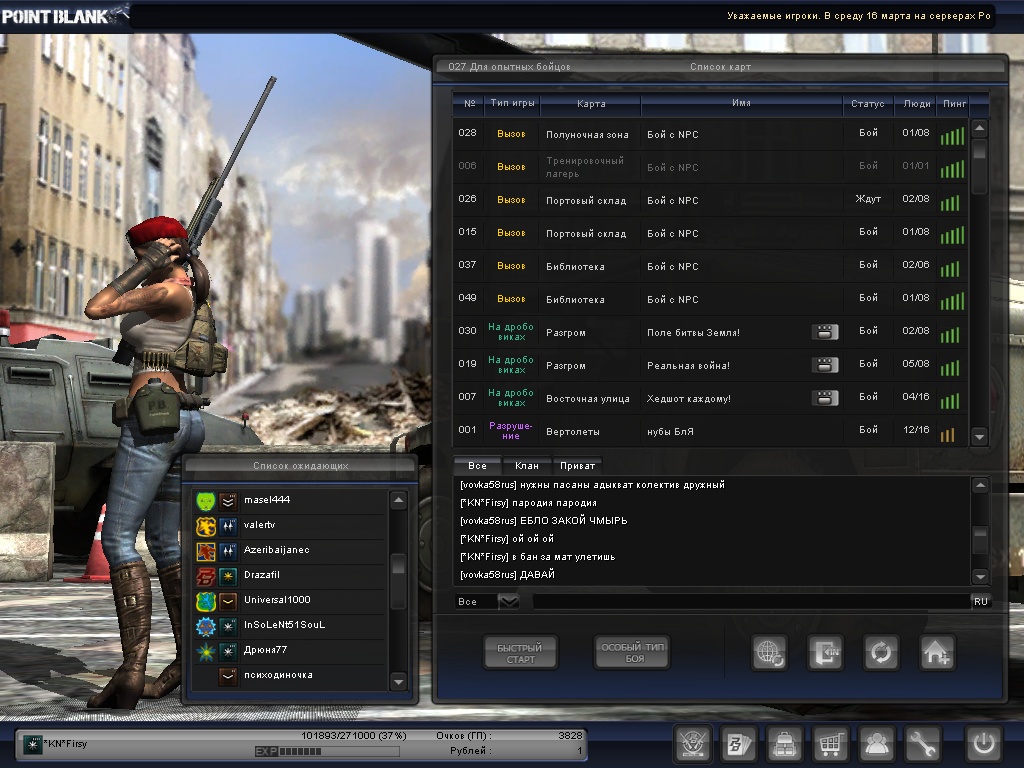Viewport: 1024px width, 768px height.
Task: Click the chat message input field
Action: [750, 601]
